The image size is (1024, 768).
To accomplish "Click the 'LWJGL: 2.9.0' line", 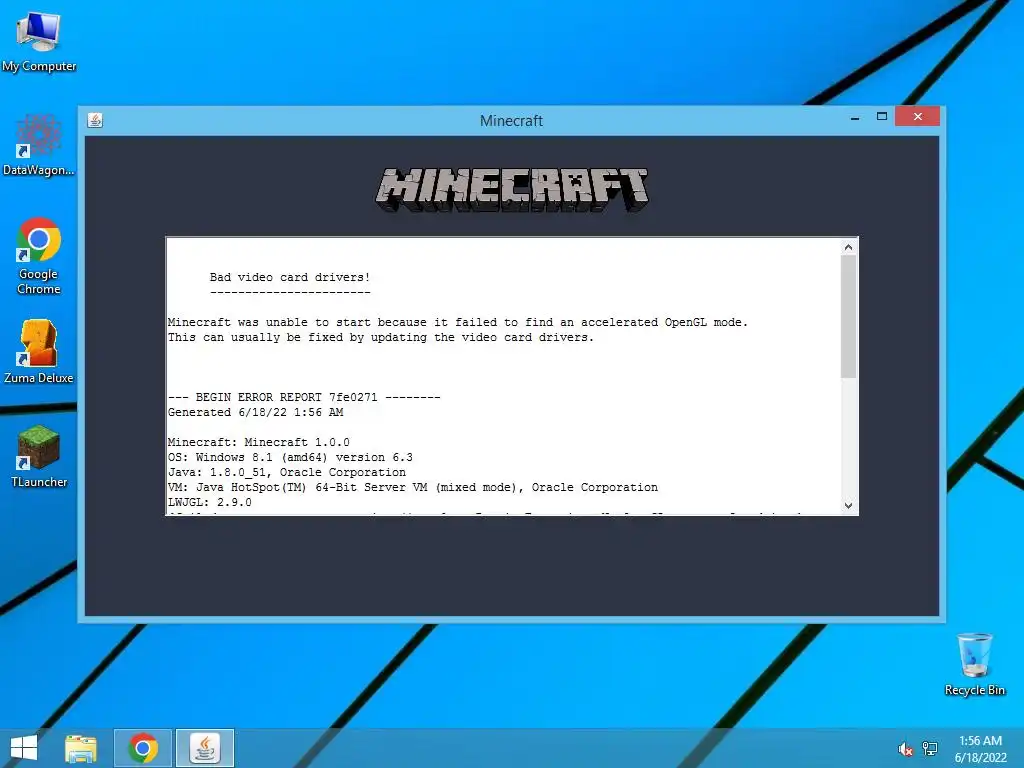I will point(210,502).
